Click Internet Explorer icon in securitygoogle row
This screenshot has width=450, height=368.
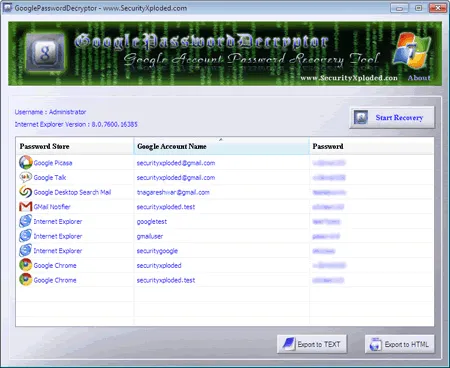pyautogui.click(x=26, y=250)
